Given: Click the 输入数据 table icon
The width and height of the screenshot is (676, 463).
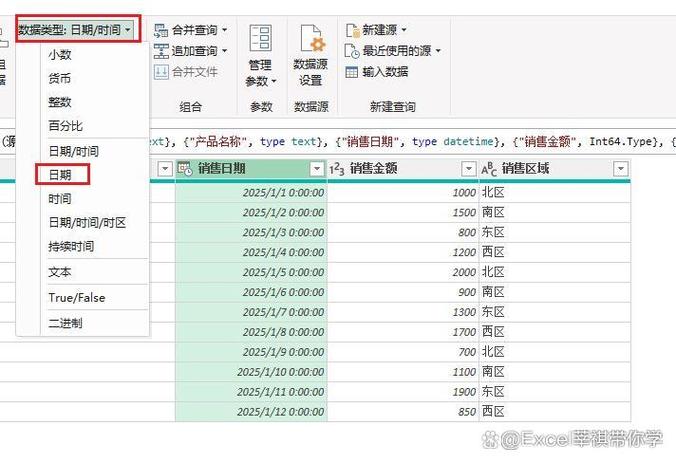Looking at the screenshot, I should click(x=352, y=72).
